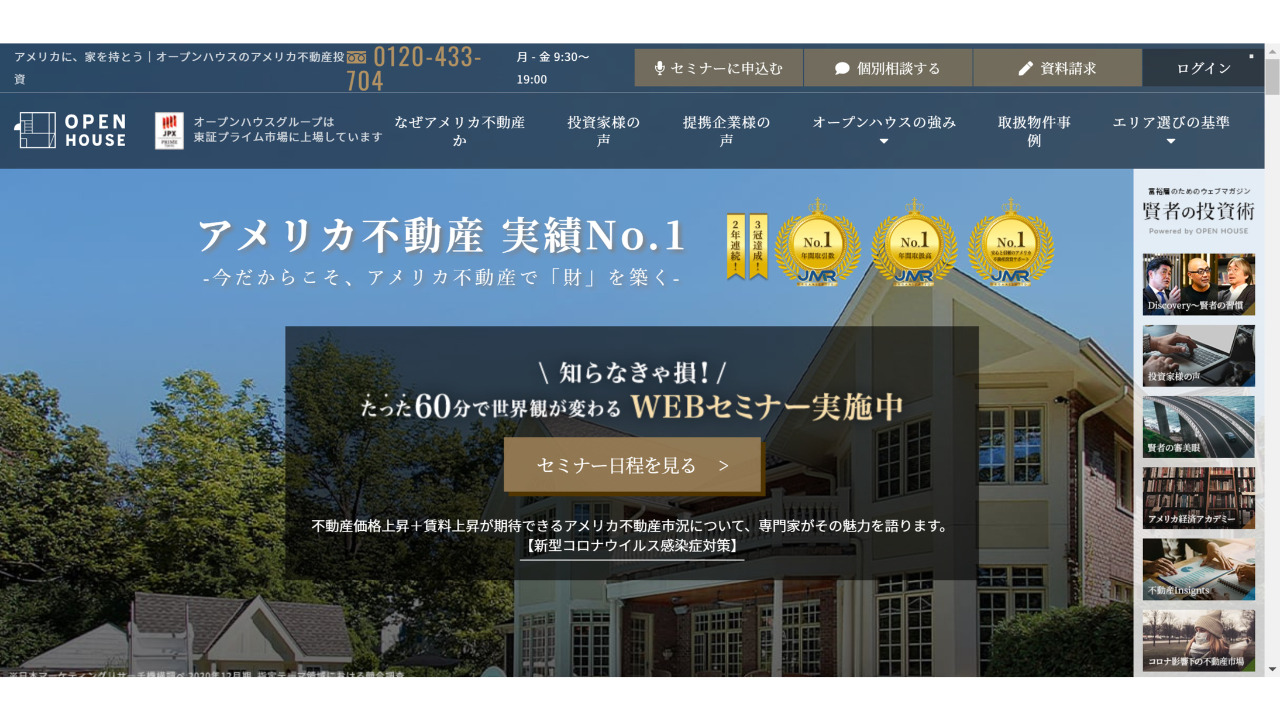Click the first gold No.1 年間取引数 medal

tap(818, 241)
